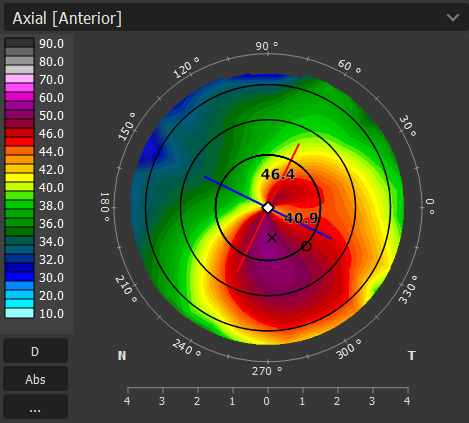Click the black X marker on map
This screenshot has height=423, width=469.
[272, 238]
